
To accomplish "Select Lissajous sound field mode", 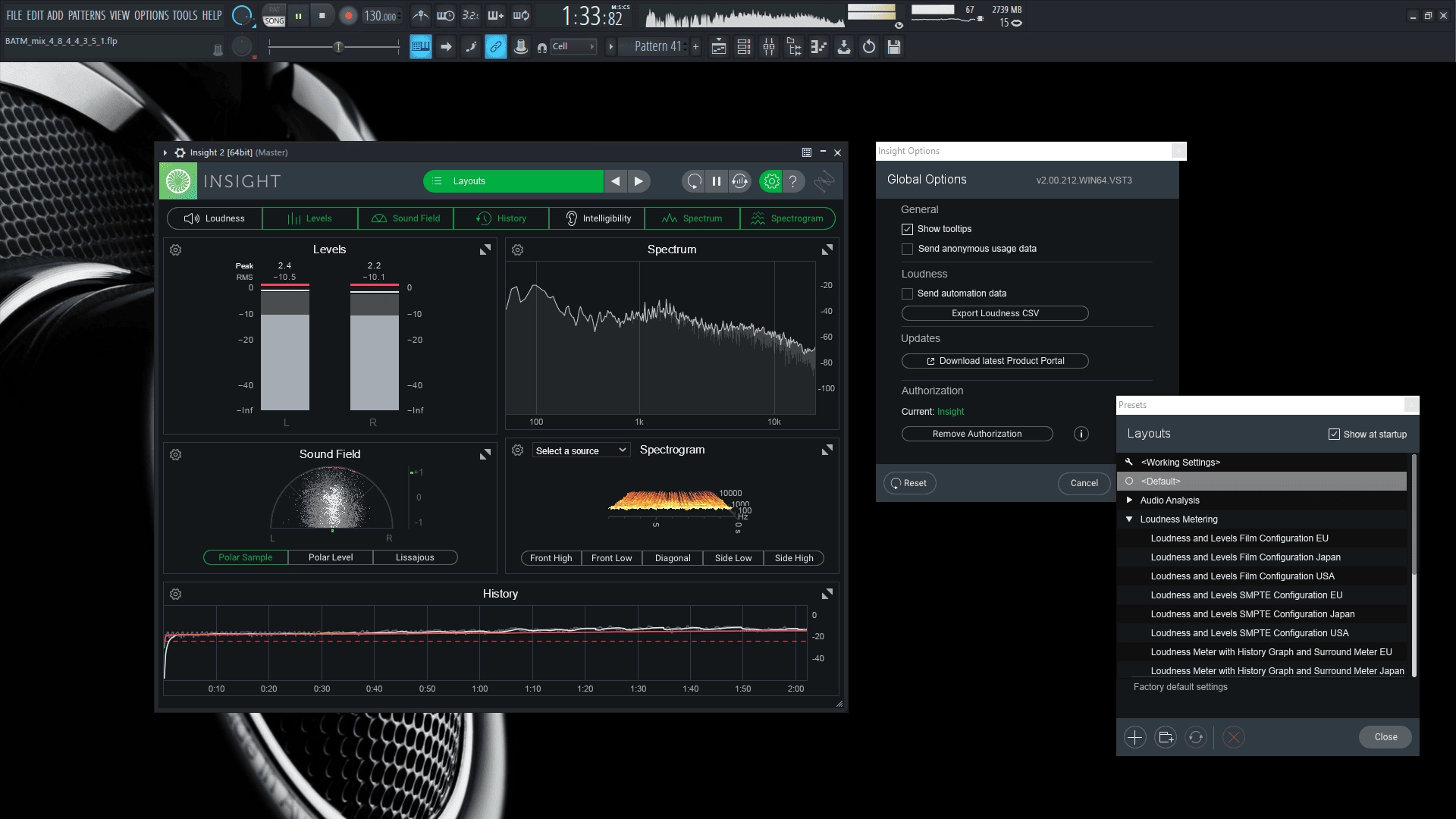I will (x=415, y=557).
